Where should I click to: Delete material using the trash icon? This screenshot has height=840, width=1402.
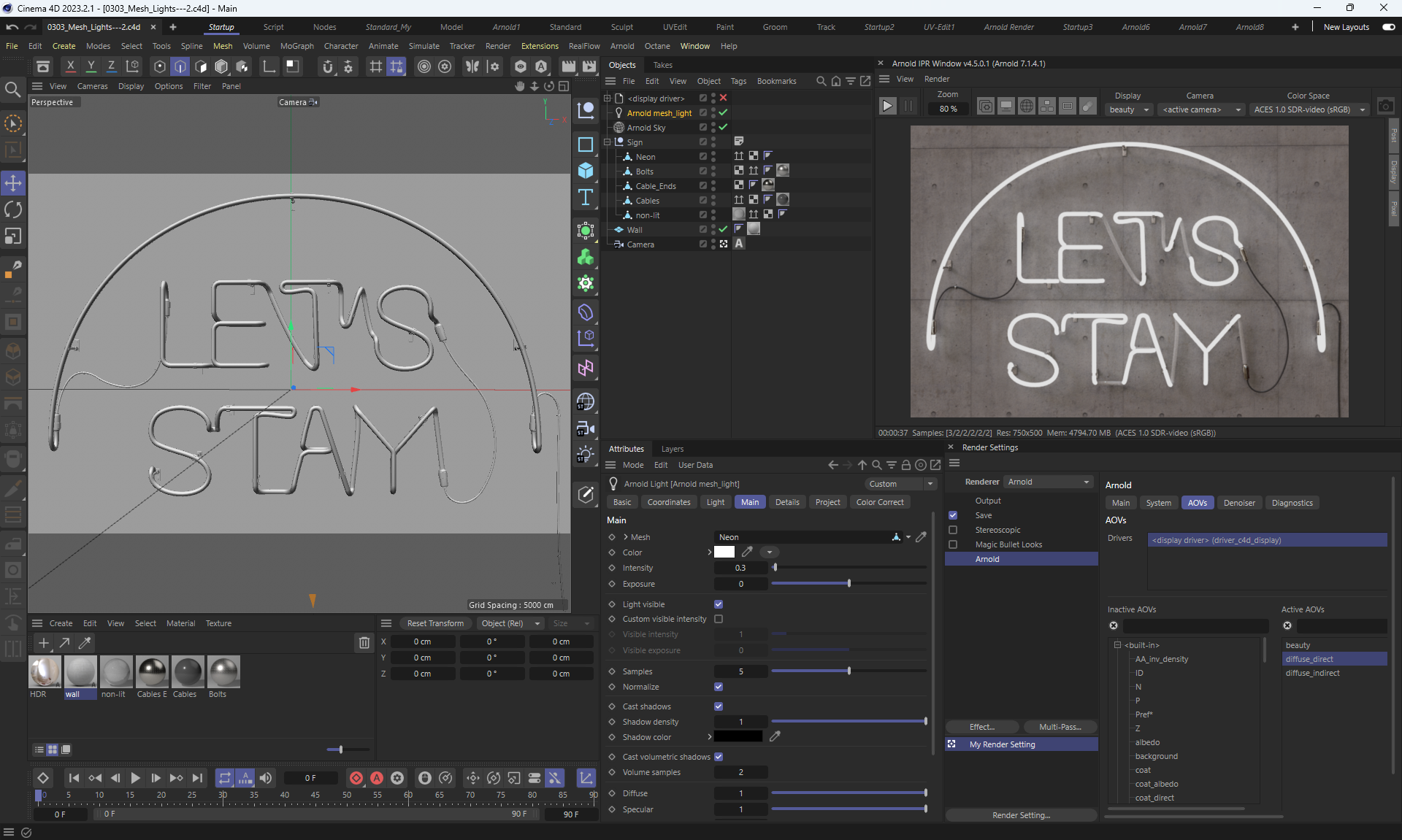pyautogui.click(x=364, y=643)
